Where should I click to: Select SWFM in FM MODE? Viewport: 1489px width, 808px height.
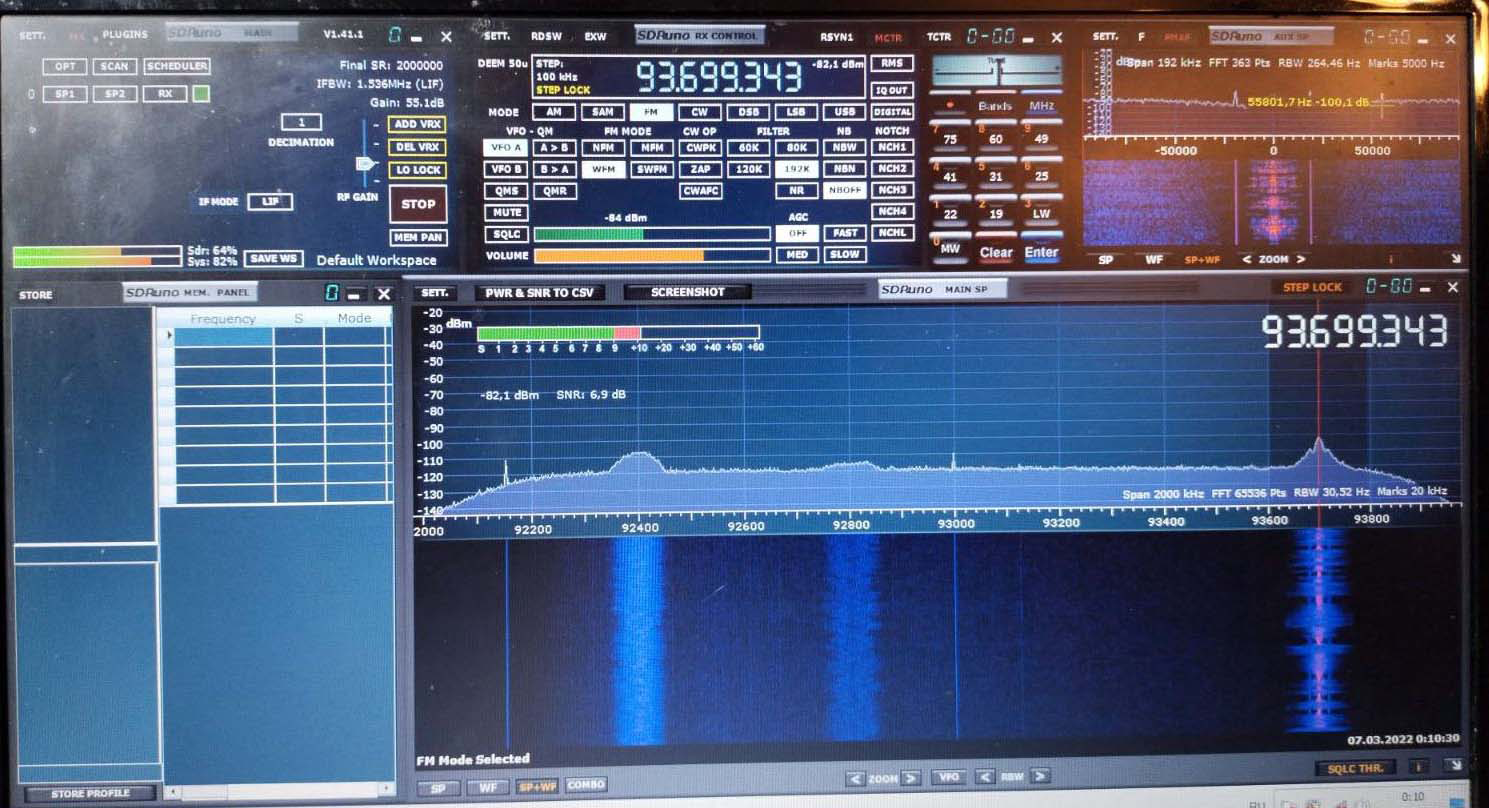coord(651,169)
